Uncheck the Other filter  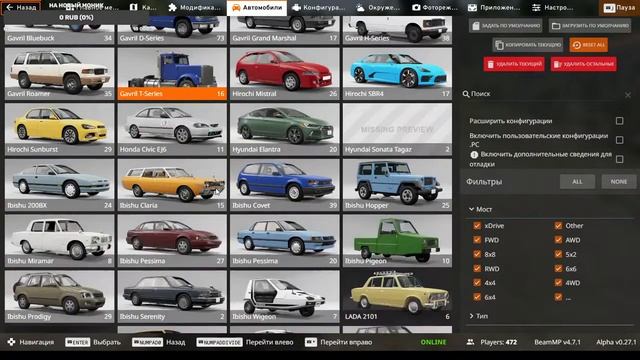[558, 225]
